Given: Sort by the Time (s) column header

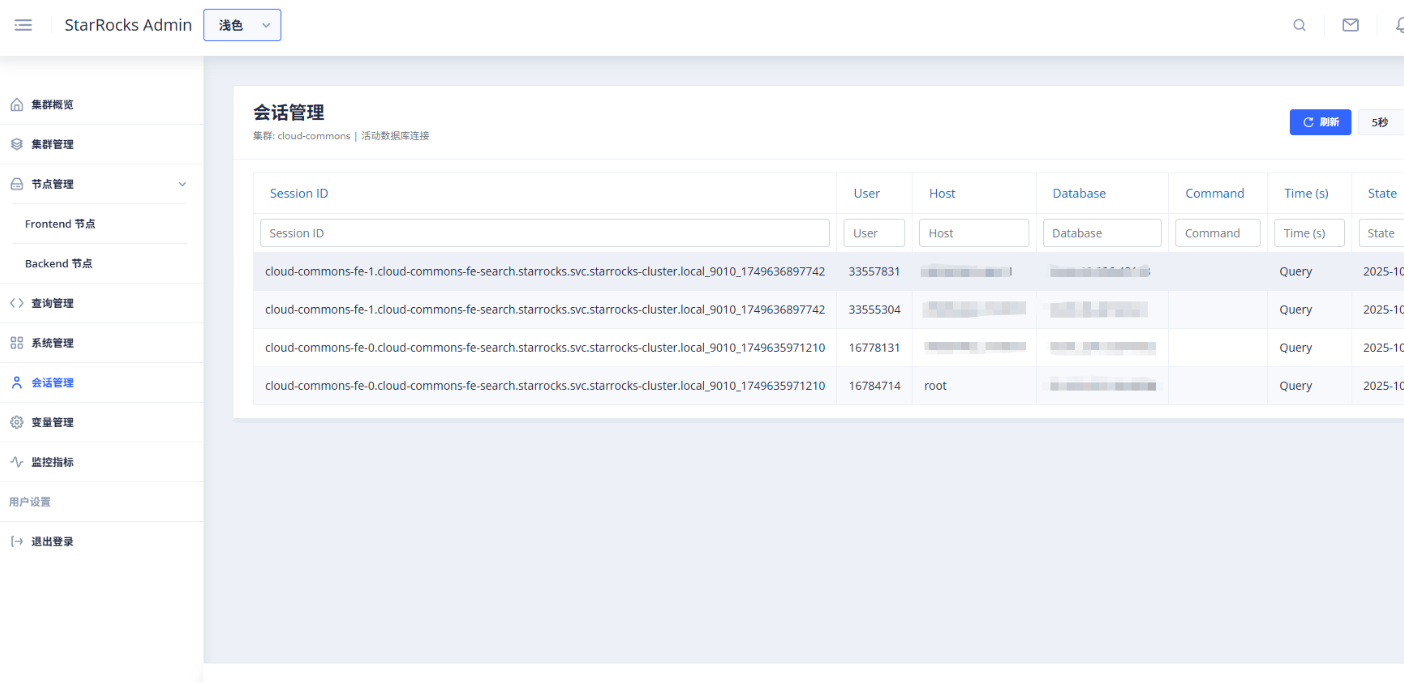Looking at the screenshot, I should [1306, 193].
